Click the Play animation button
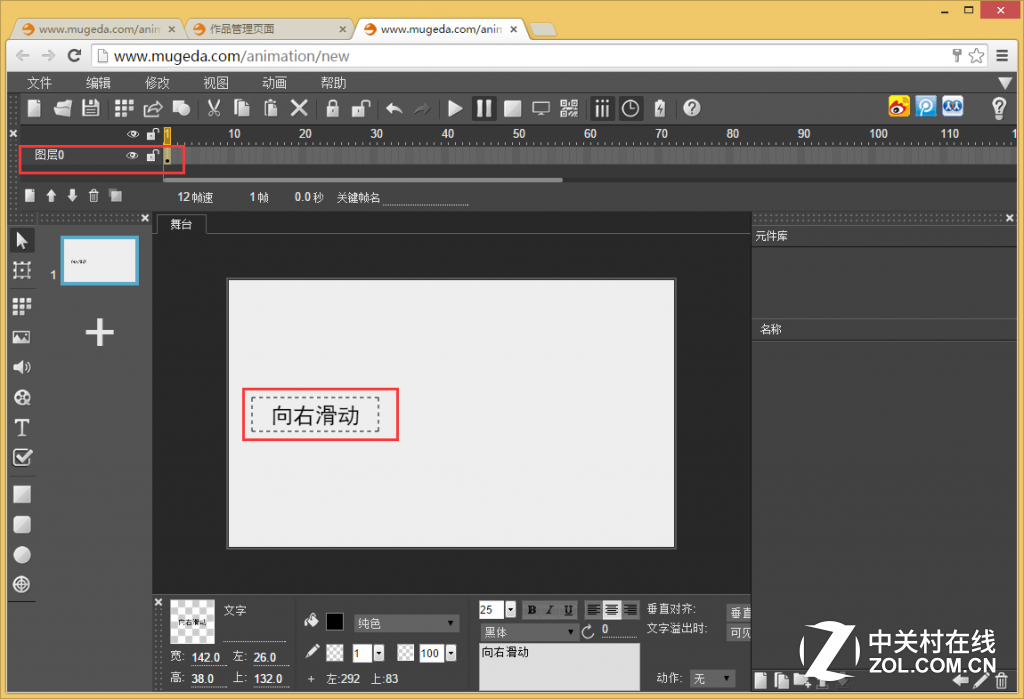This screenshot has height=699, width=1024. pyautogui.click(x=454, y=108)
